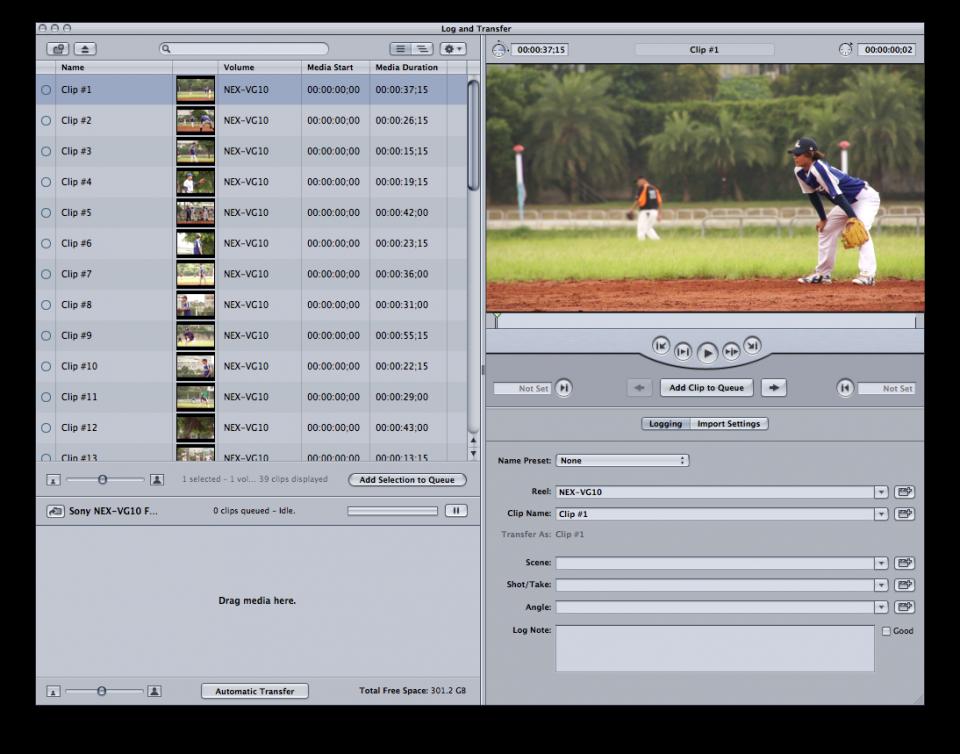Click the go to previous edit button
This screenshot has width=960, height=754.
(661, 345)
